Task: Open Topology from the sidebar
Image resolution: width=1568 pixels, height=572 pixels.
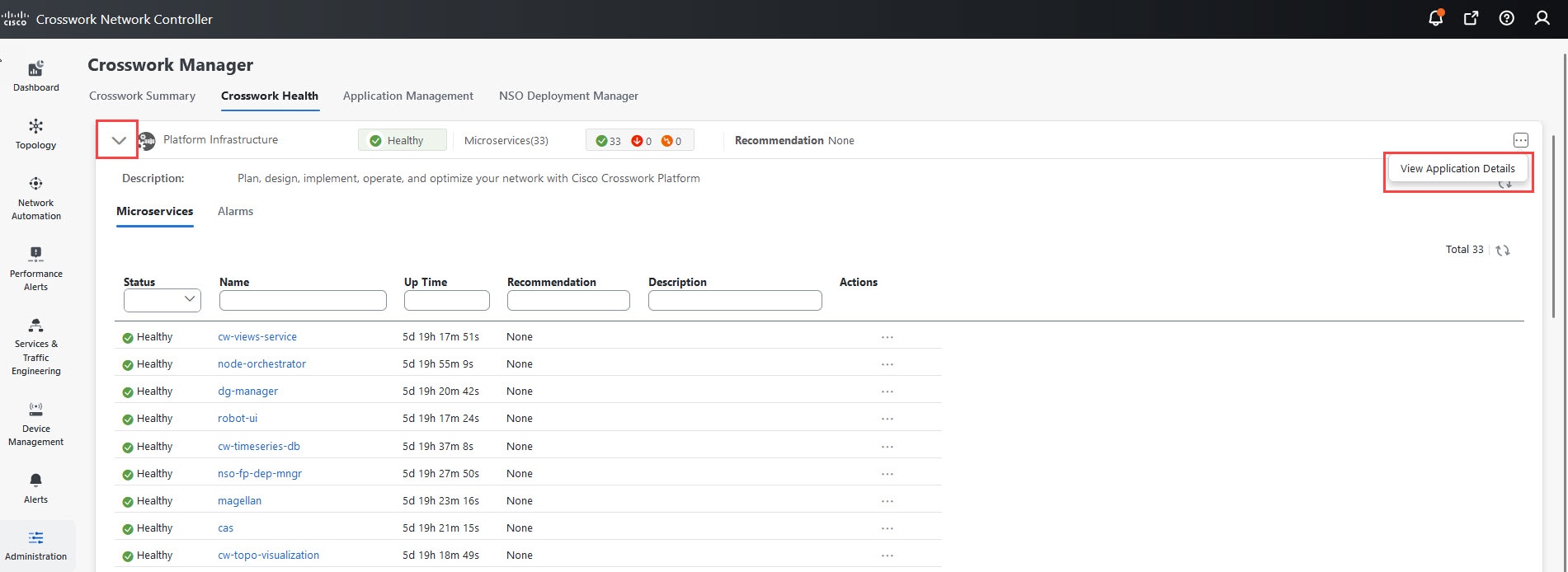Action: coord(36,134)
